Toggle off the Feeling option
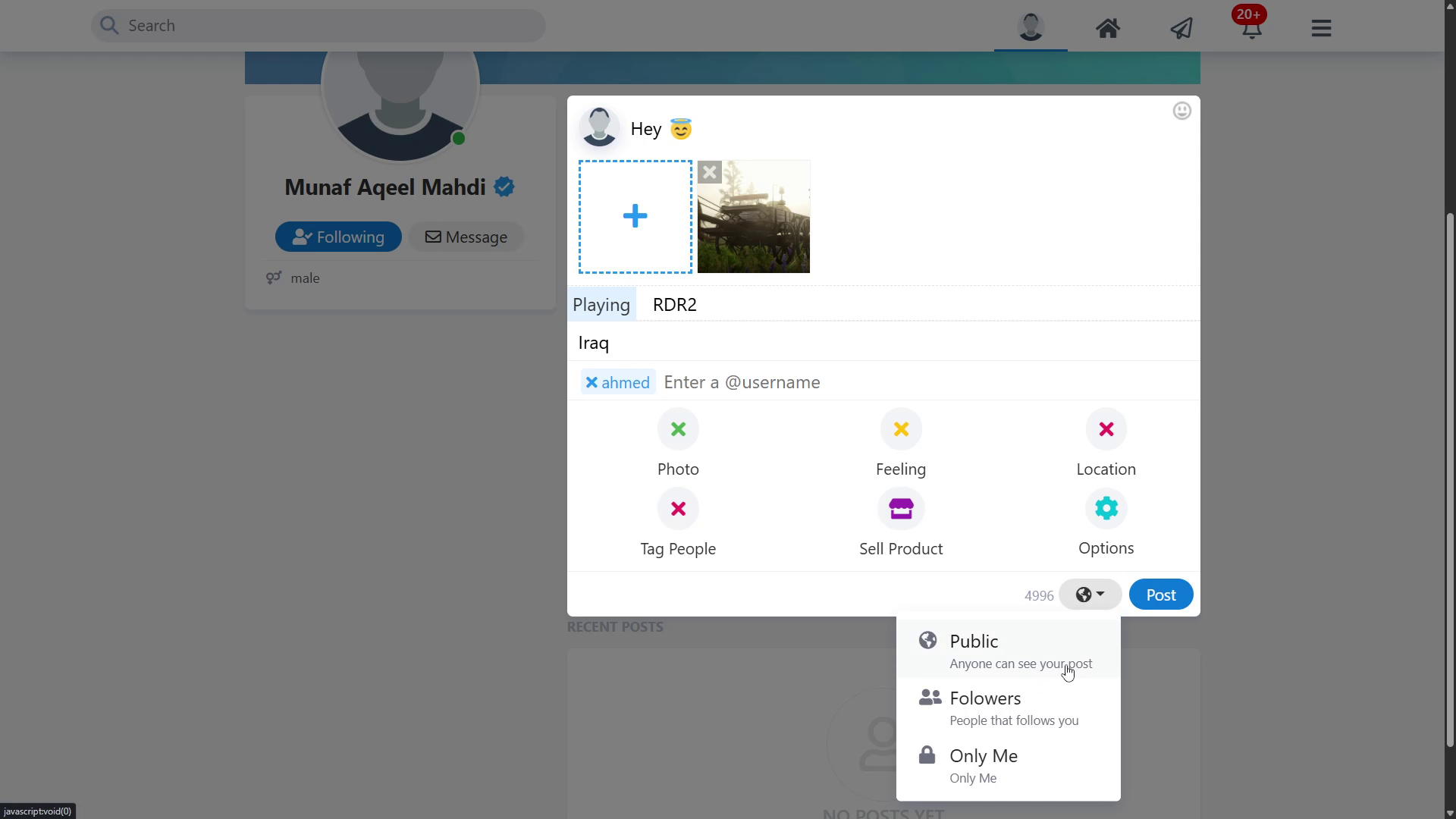Image resolution: width=1456 pixels, height=819 pixels. pyautogui.click(x=901, y=429)
